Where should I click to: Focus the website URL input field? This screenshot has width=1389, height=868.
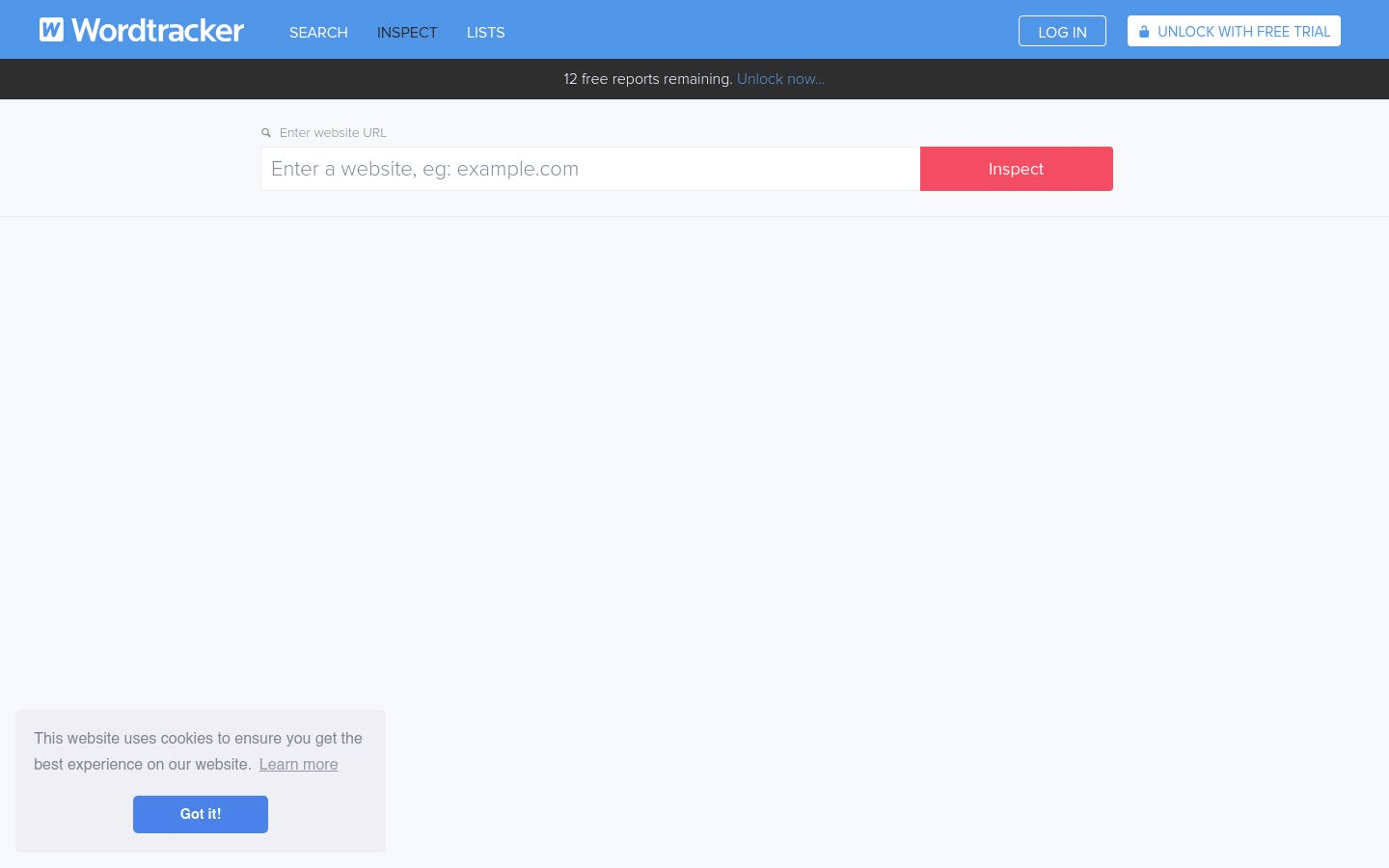[x=590, y=169]
